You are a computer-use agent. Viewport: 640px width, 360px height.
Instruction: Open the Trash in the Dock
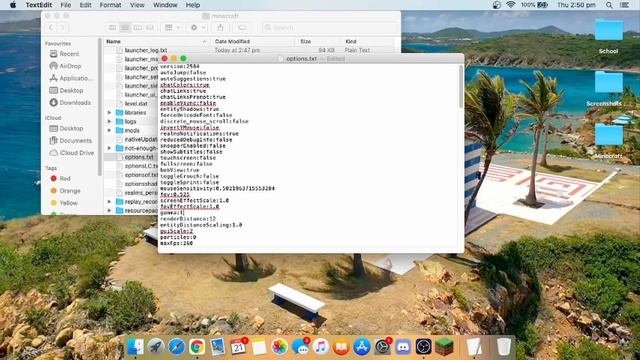coord(504,347)
